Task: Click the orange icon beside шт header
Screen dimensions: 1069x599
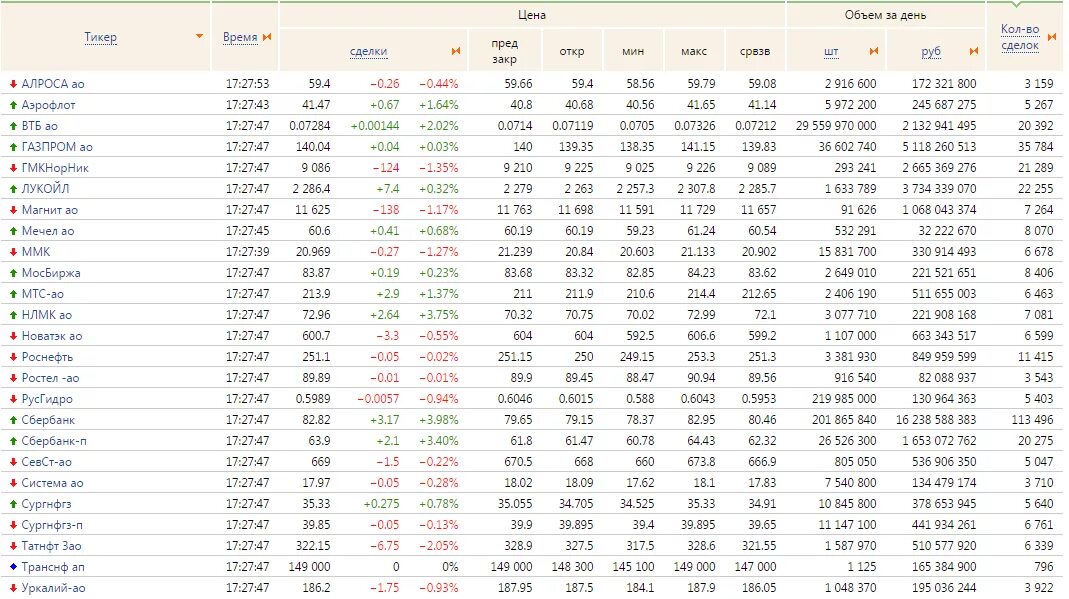Action: pos(874,50)
